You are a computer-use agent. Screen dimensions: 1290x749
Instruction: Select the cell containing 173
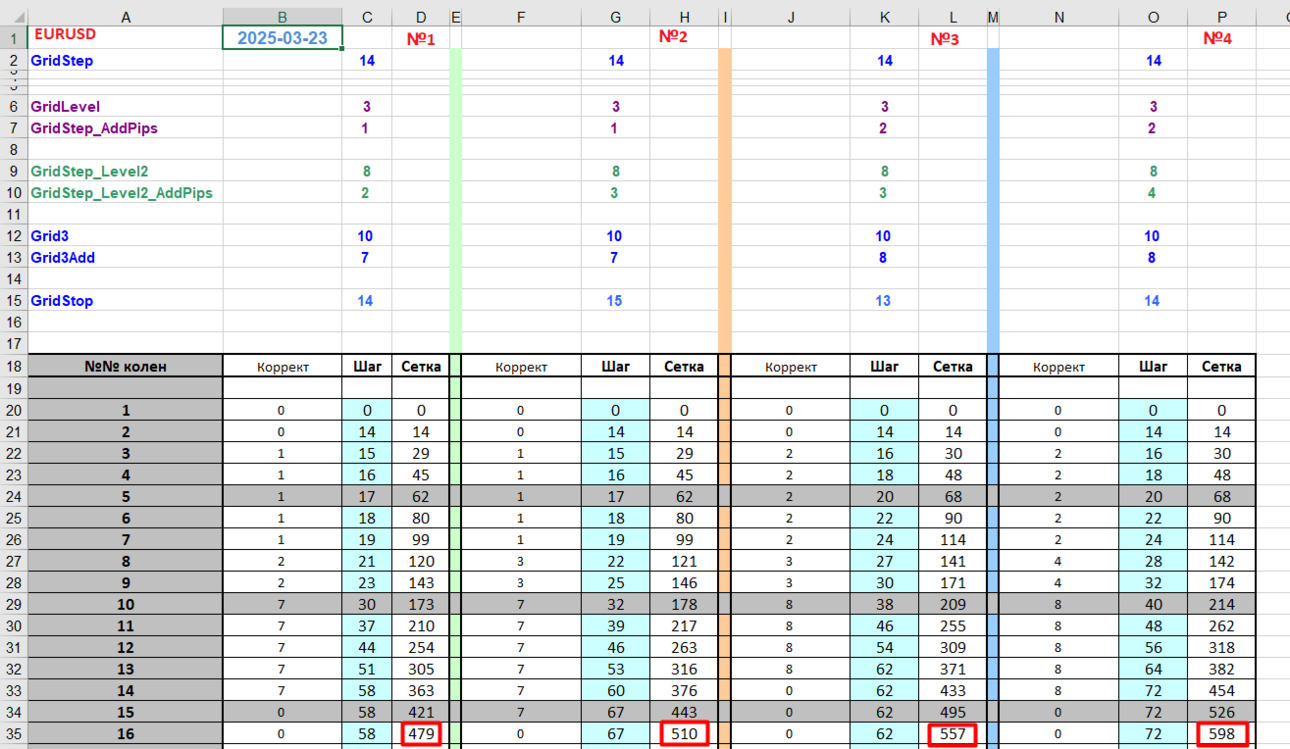point(421,604)
